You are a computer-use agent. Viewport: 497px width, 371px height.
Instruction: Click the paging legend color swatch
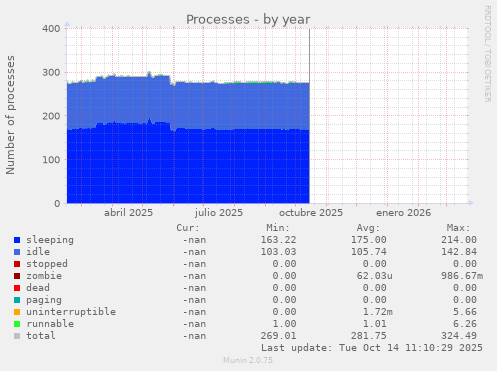click(x=17, y=300)
